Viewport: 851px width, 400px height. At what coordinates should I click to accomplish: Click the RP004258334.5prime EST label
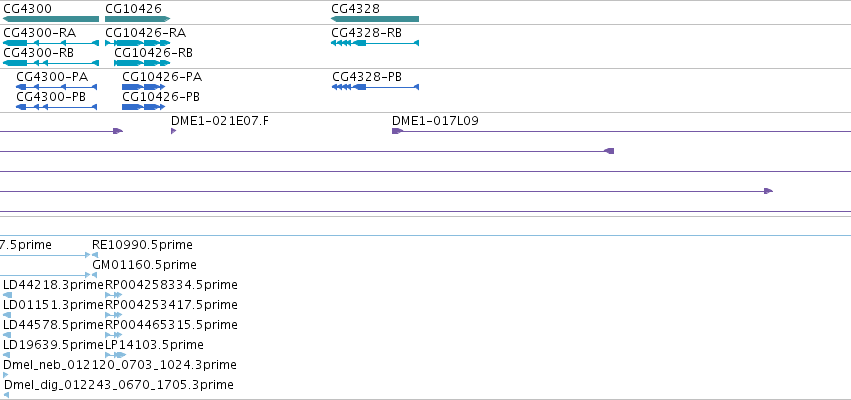pyautogui.click(x=171, y=285)
